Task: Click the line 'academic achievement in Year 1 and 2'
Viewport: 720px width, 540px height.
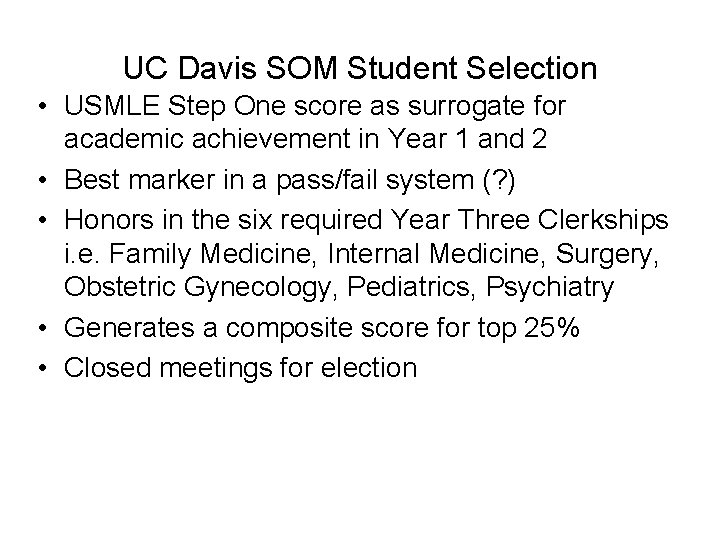Action: tap(305, 139)
